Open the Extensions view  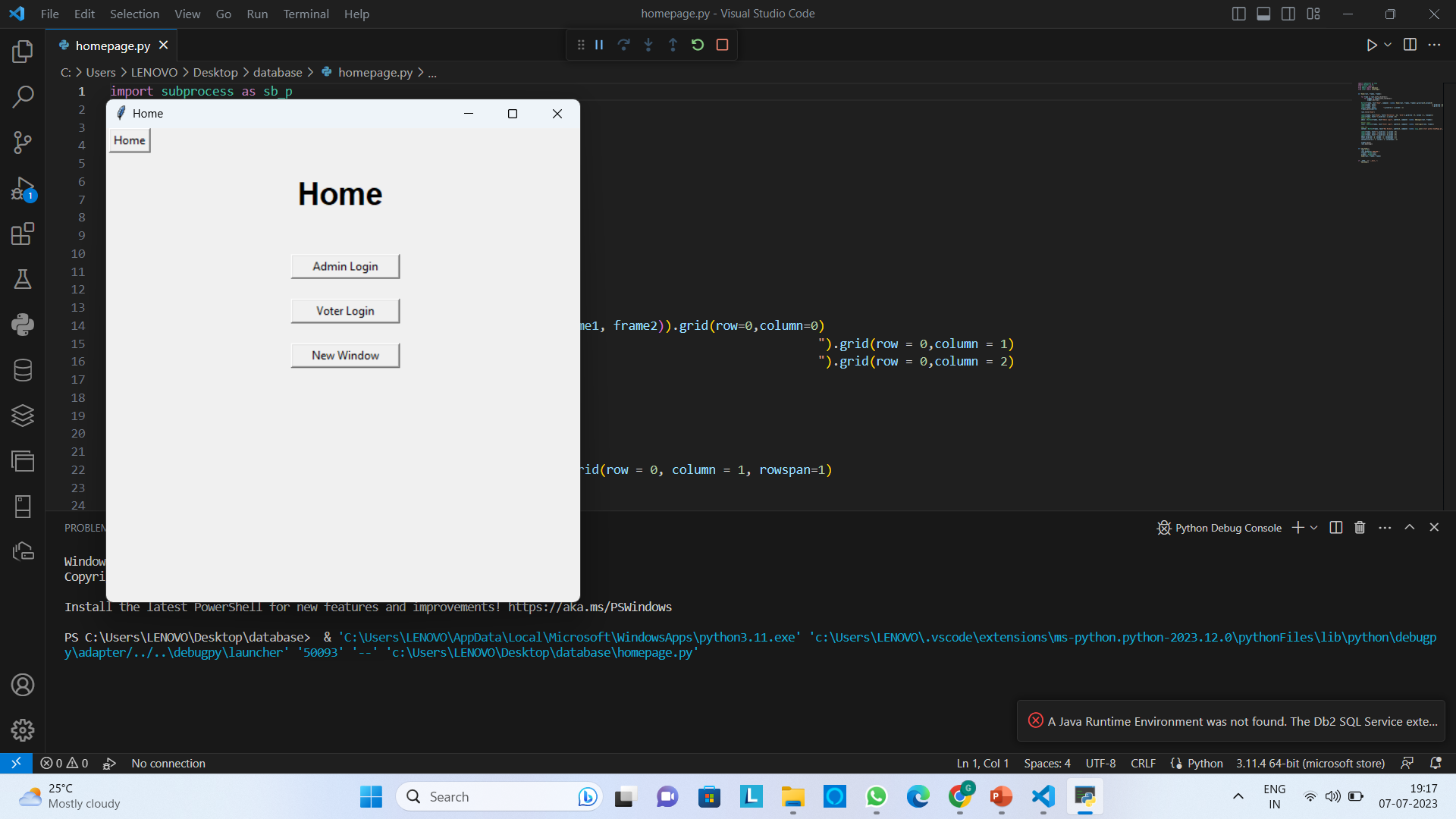(x=23, y=234)
